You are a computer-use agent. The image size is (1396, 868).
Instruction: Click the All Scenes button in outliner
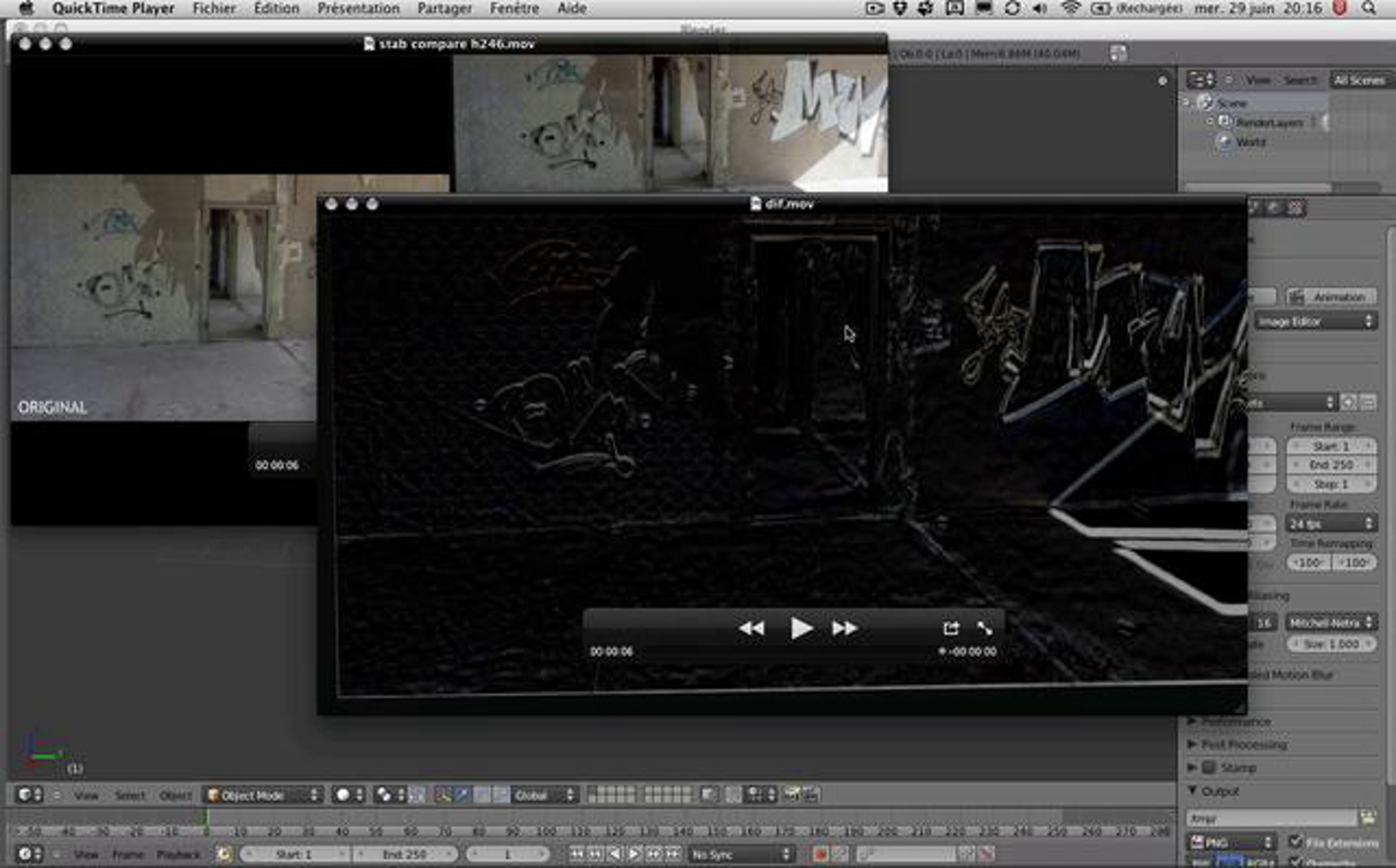pyautogui.click(x=1359, y=80)
